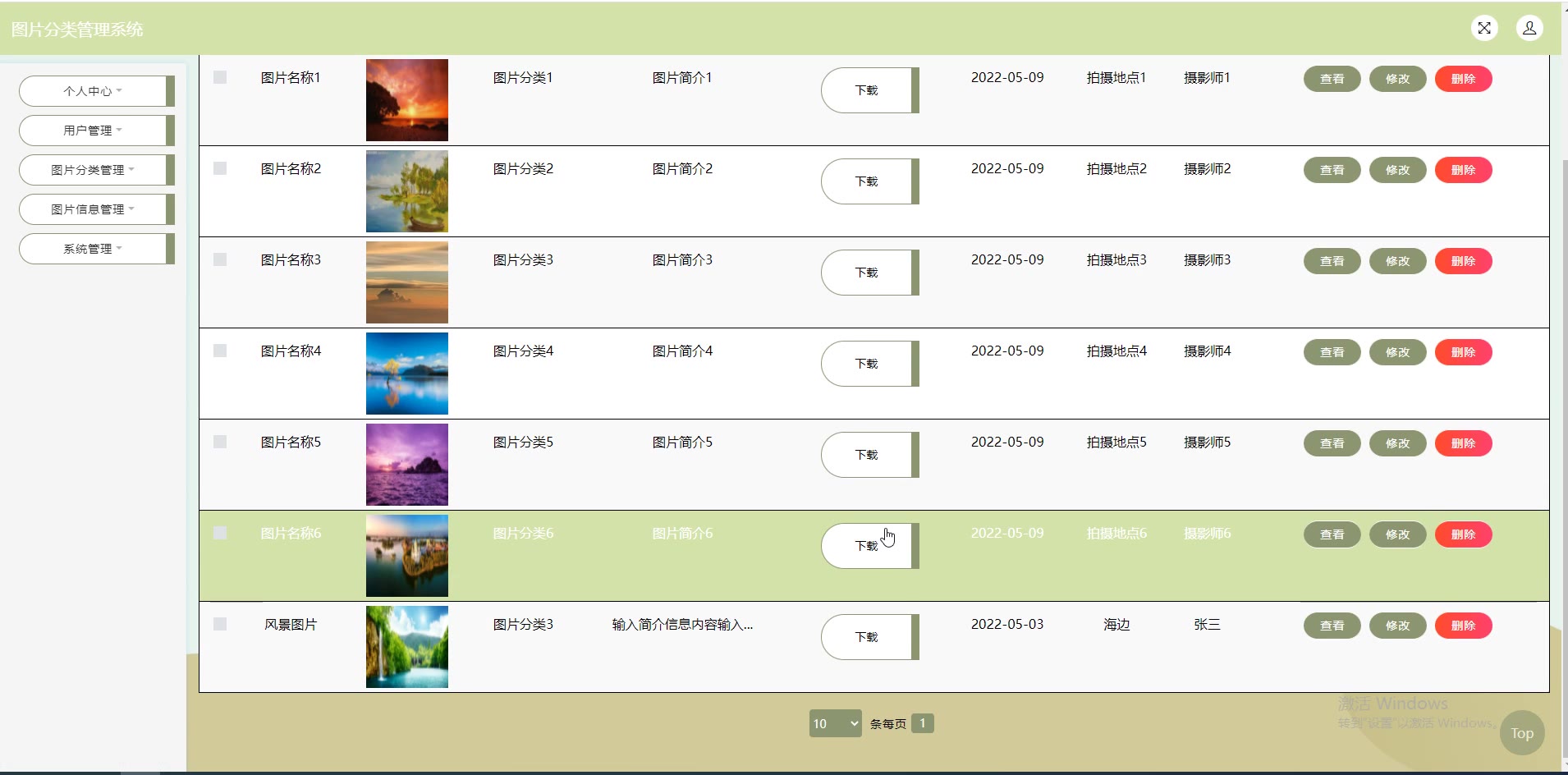Viewport: 1568px width, 775px height.
Task: Open the sunset thumbnail of 图片名称1
Action: (x=407, y=100)
